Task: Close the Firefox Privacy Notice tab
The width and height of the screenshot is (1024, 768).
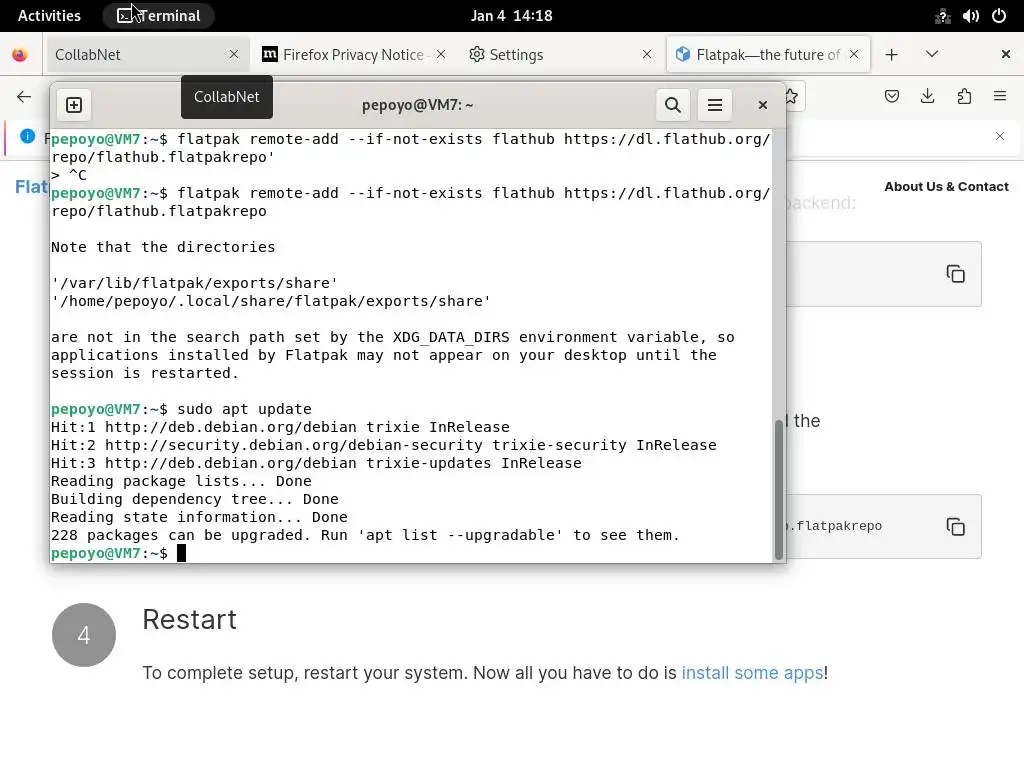Action: (441, 55)
